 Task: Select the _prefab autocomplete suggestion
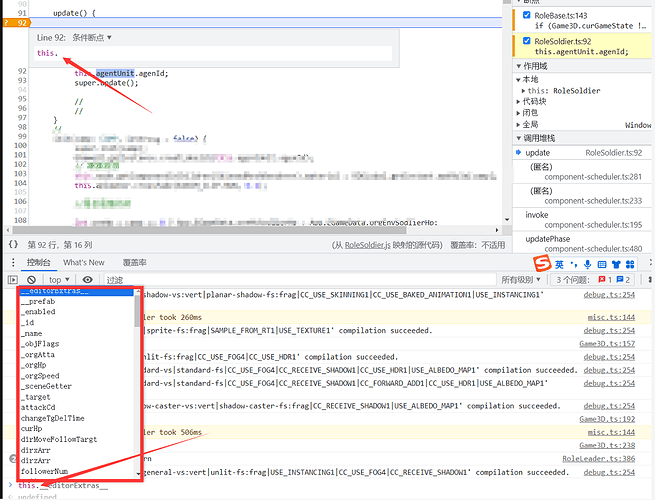point(38,301)
